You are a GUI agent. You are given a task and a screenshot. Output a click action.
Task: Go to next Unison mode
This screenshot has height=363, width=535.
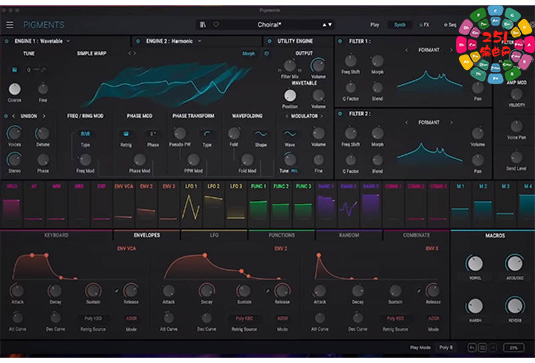[44, 116]
